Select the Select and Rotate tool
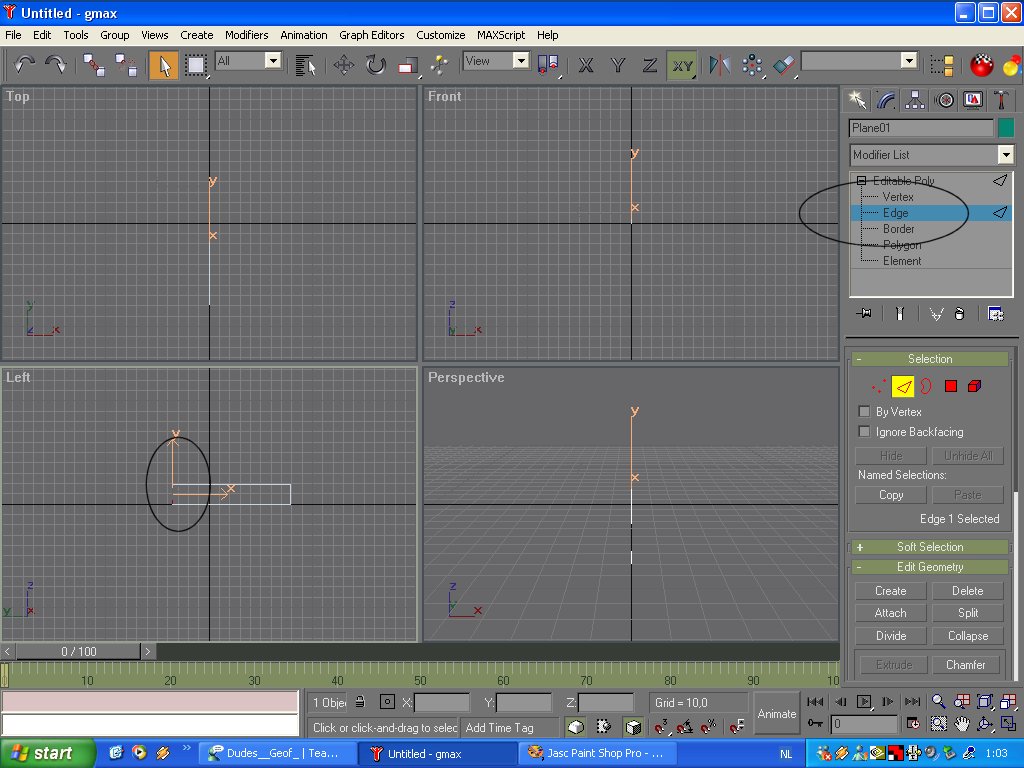Screen dimensions: 1024x768 coord(375,65)
